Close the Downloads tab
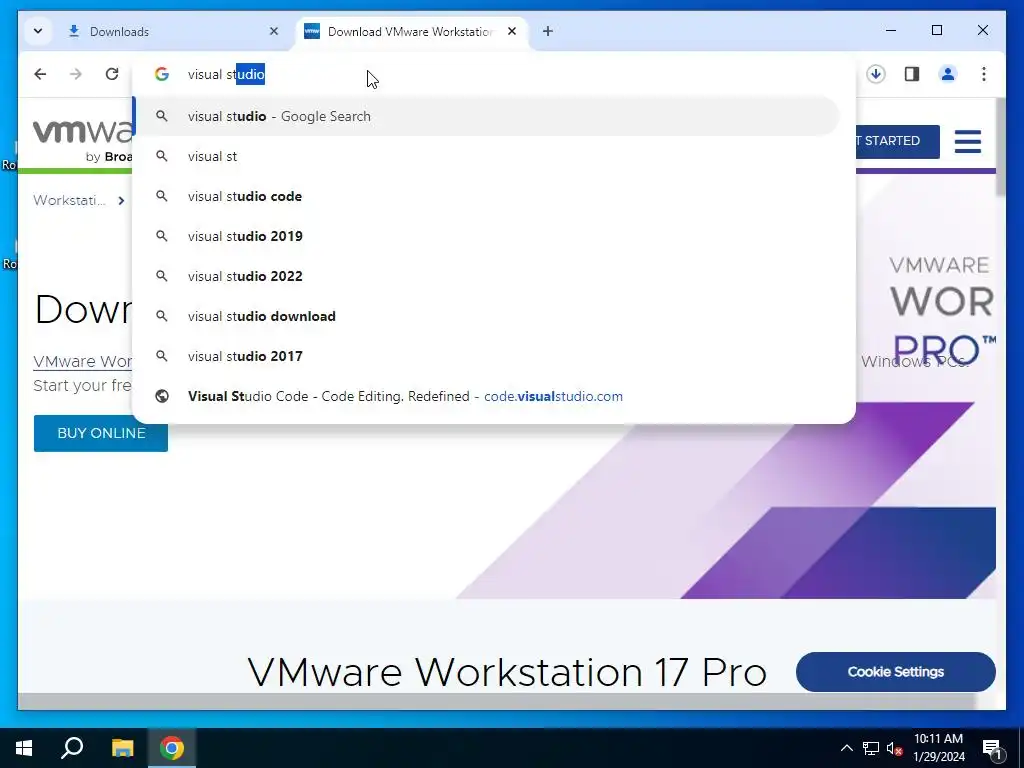This screenshot has width=1024, height=768. click(x=274, y=31)
